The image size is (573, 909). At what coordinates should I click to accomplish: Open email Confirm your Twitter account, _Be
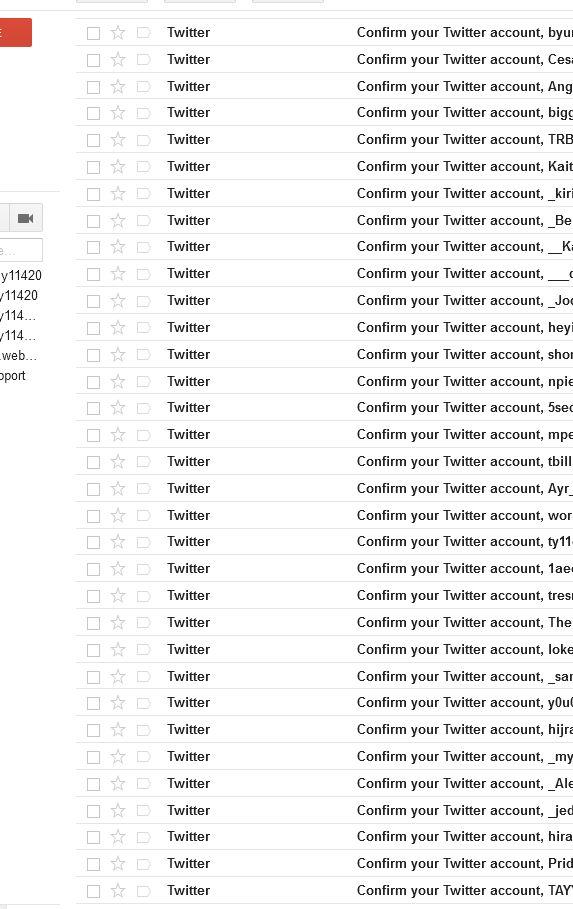464,220
